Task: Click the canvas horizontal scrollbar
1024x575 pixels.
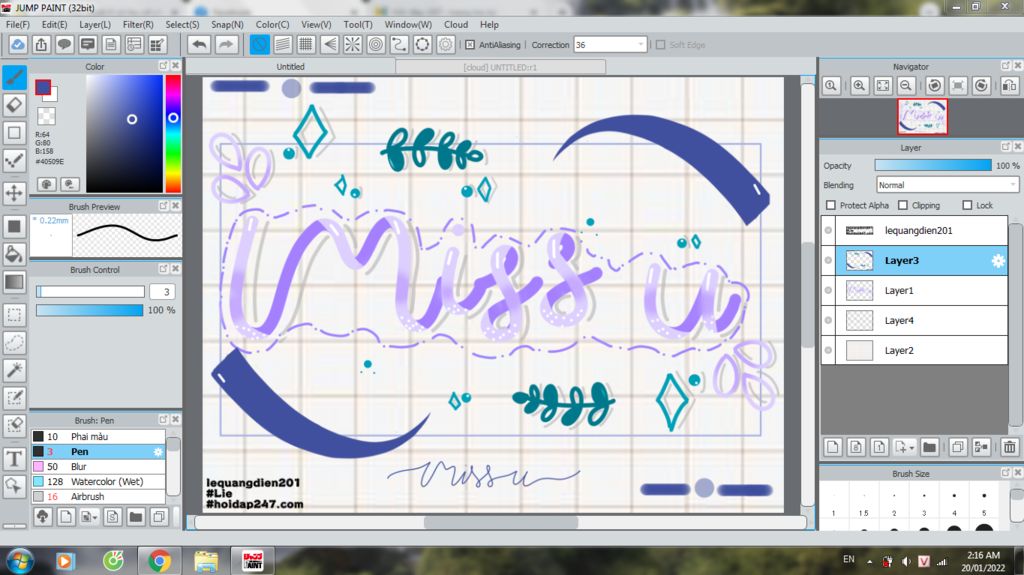Action: 500,522
